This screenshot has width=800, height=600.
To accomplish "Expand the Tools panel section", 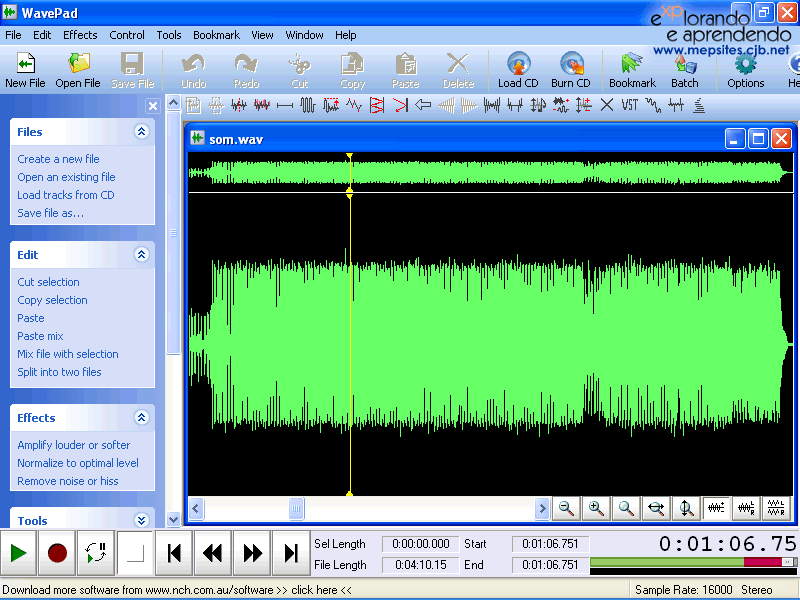I will coord(141,520).
